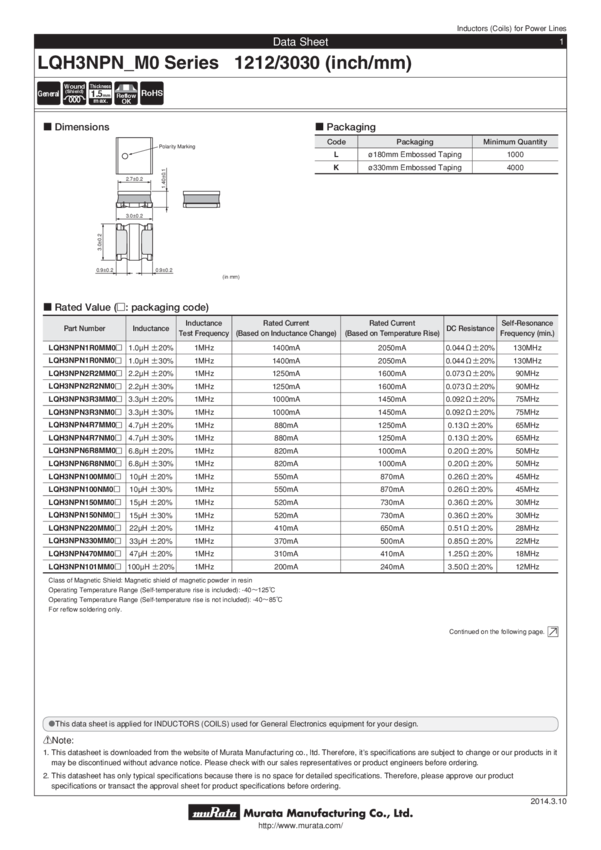
Task: Click the Thickness 1.5mm max badge
Action: [x=100, y=93]
